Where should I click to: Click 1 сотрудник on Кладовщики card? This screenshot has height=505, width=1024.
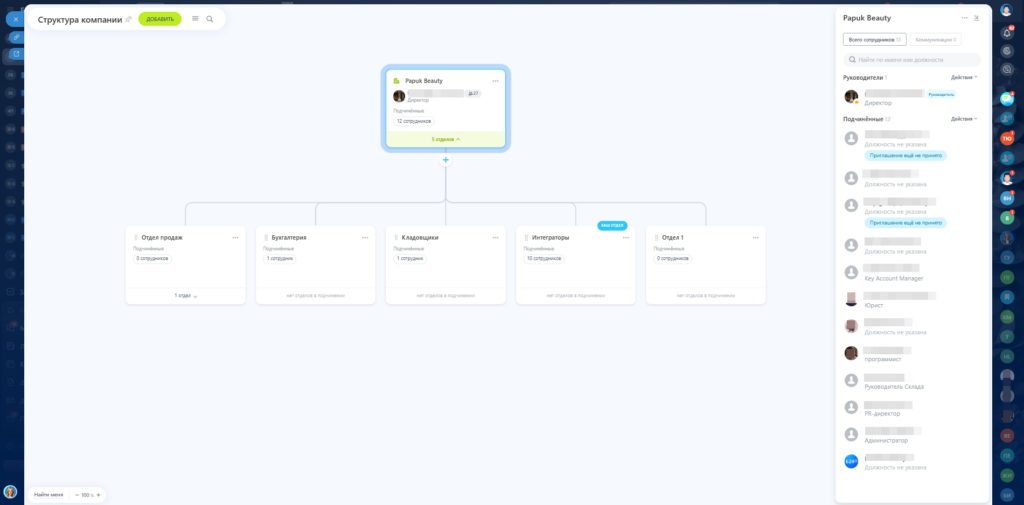pos(410,259)
